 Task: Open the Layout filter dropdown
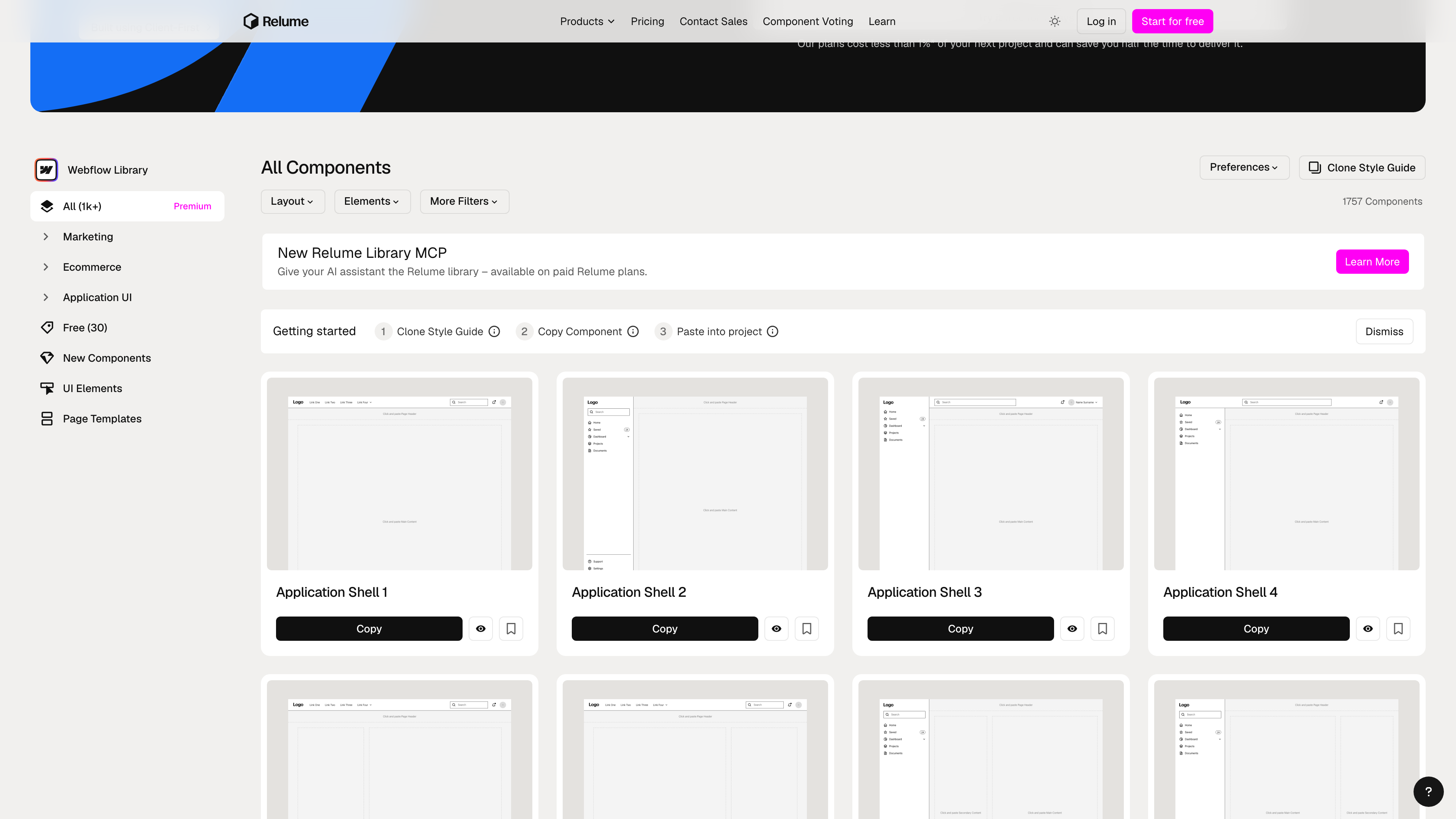tap(292, 201)
